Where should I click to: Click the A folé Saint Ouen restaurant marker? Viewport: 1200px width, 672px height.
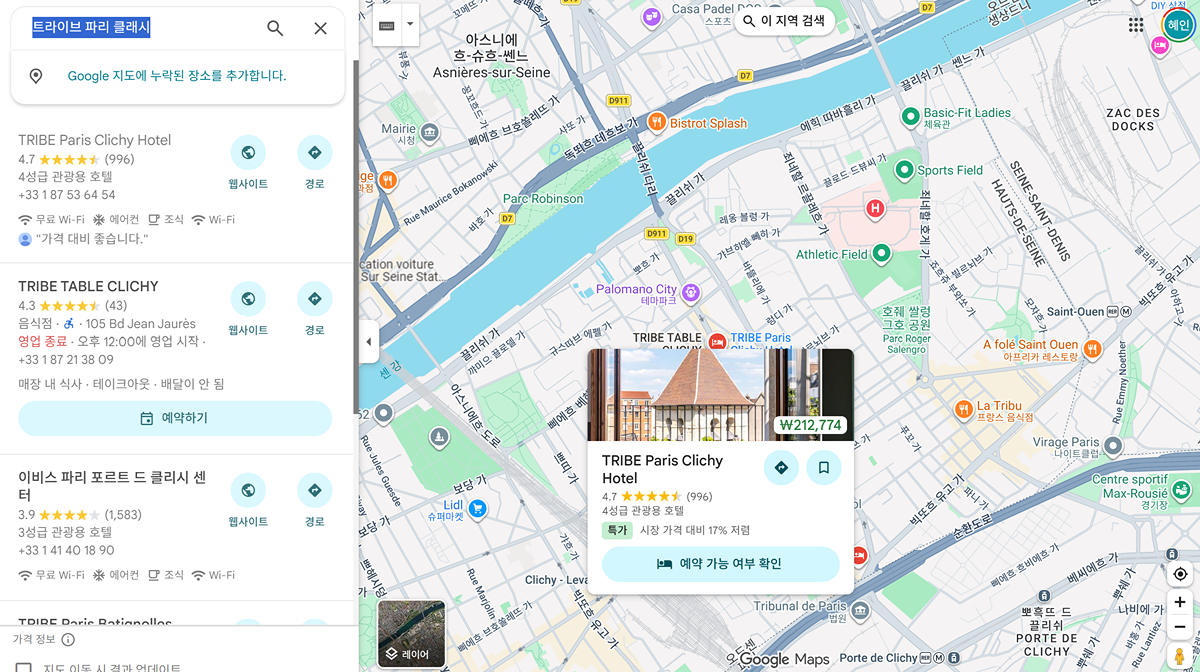(1092, 349)
